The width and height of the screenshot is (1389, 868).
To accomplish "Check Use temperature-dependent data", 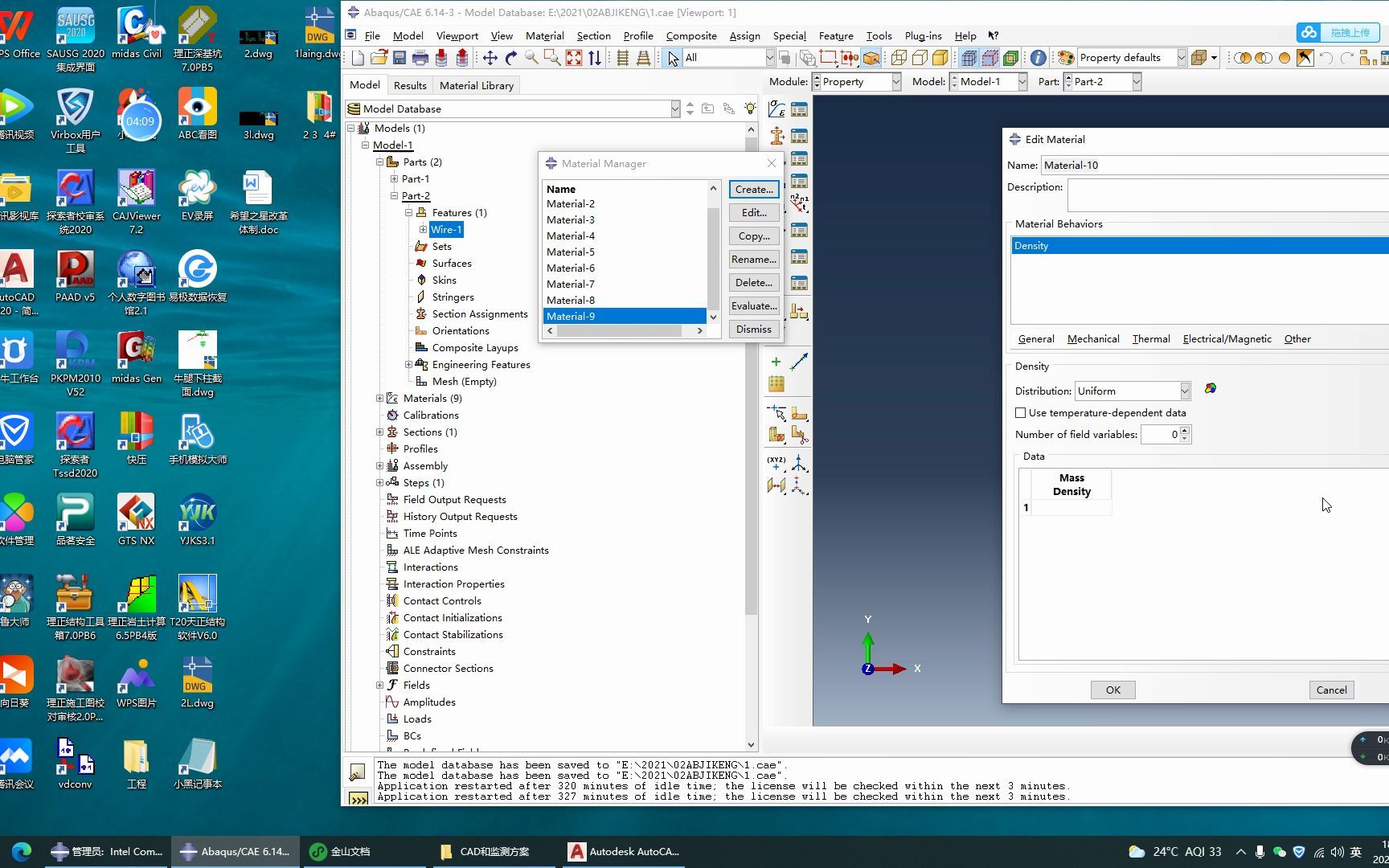I will pyautogui.click(x=1021, y=413).
